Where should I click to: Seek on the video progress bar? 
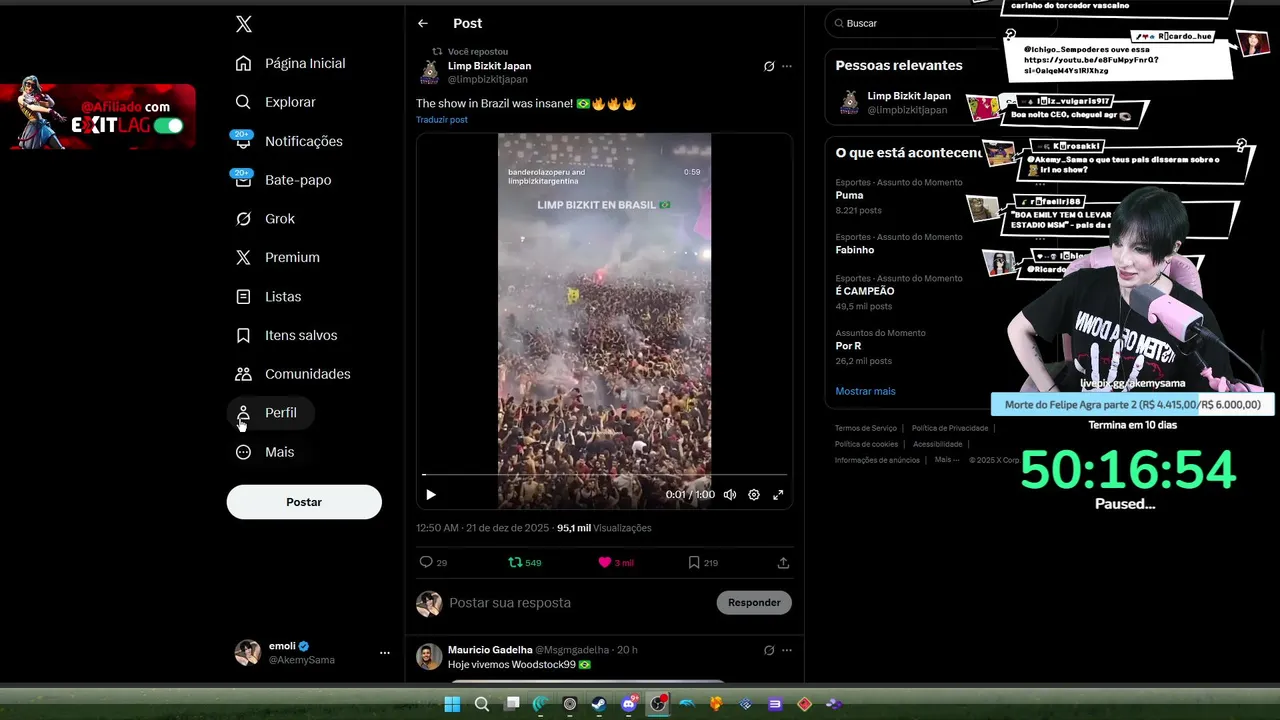(x=605, y=475)
